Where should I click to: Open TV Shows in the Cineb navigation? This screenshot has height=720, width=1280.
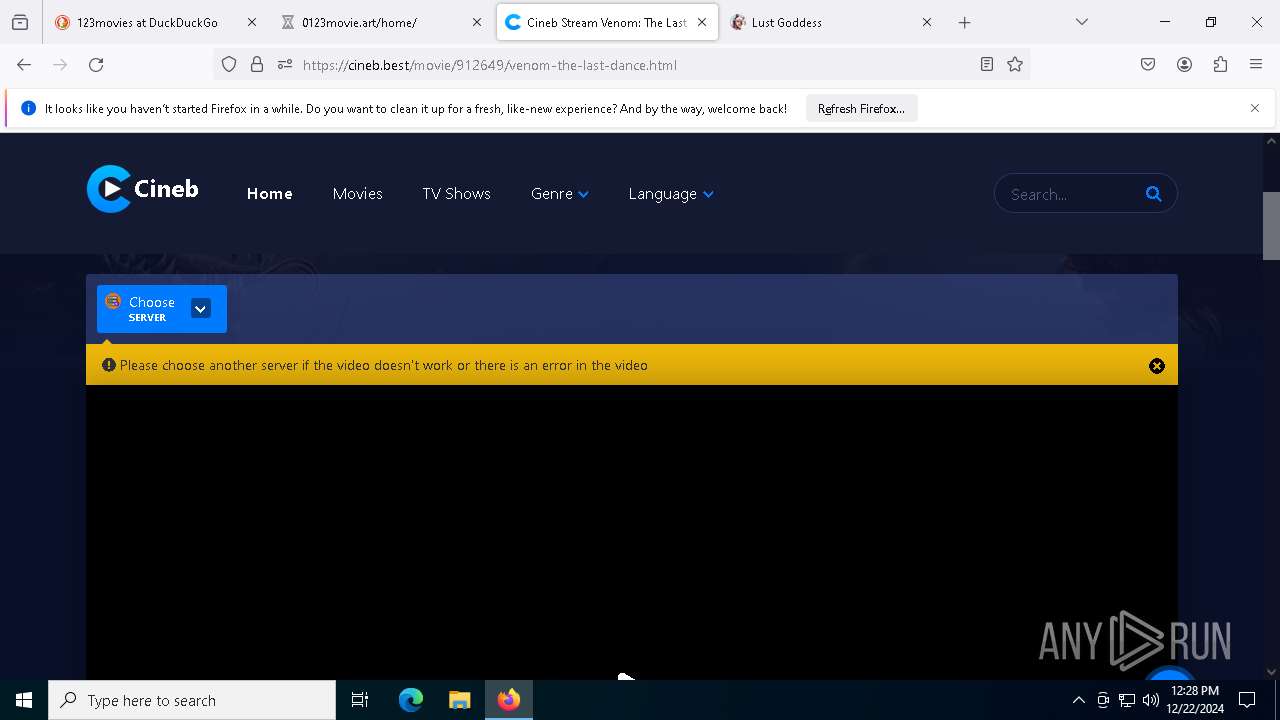pos(456,194)
